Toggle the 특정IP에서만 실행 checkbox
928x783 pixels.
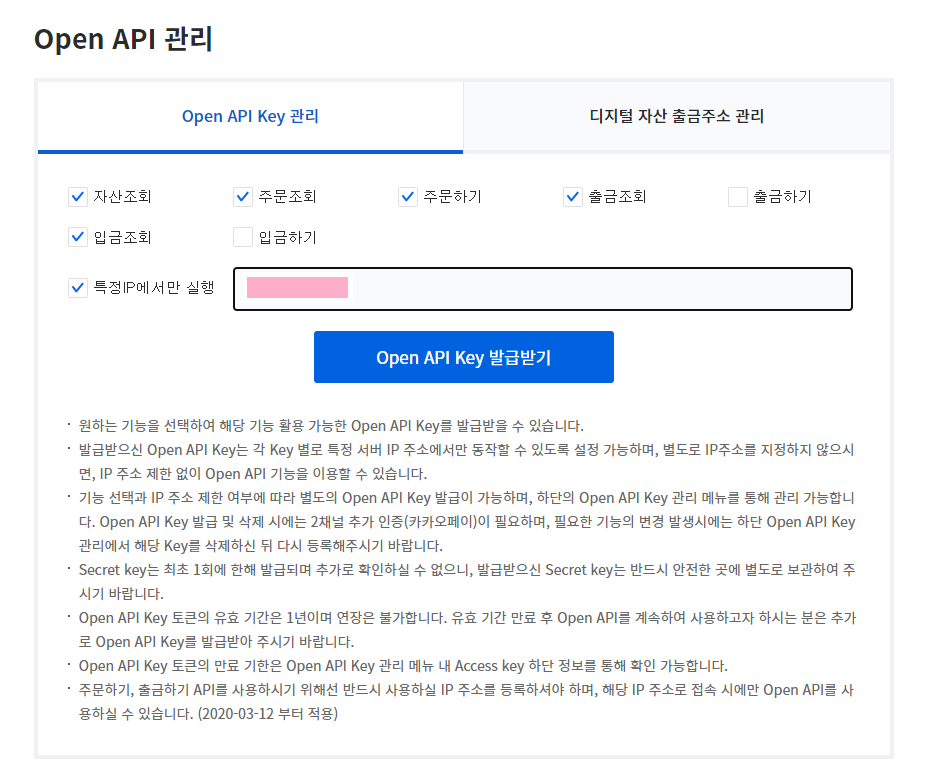(78, 288)
